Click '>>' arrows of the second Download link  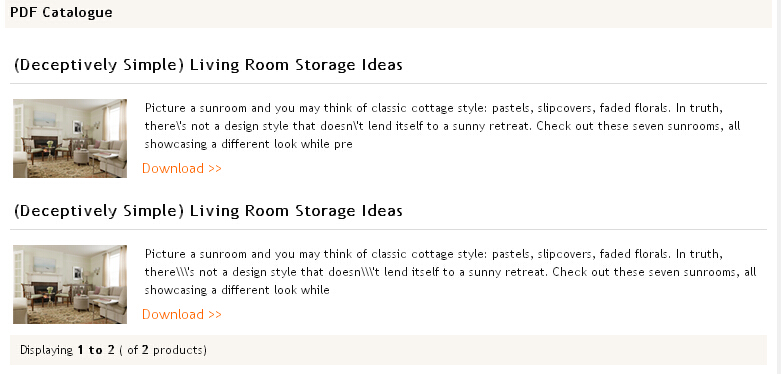point(215,314)
